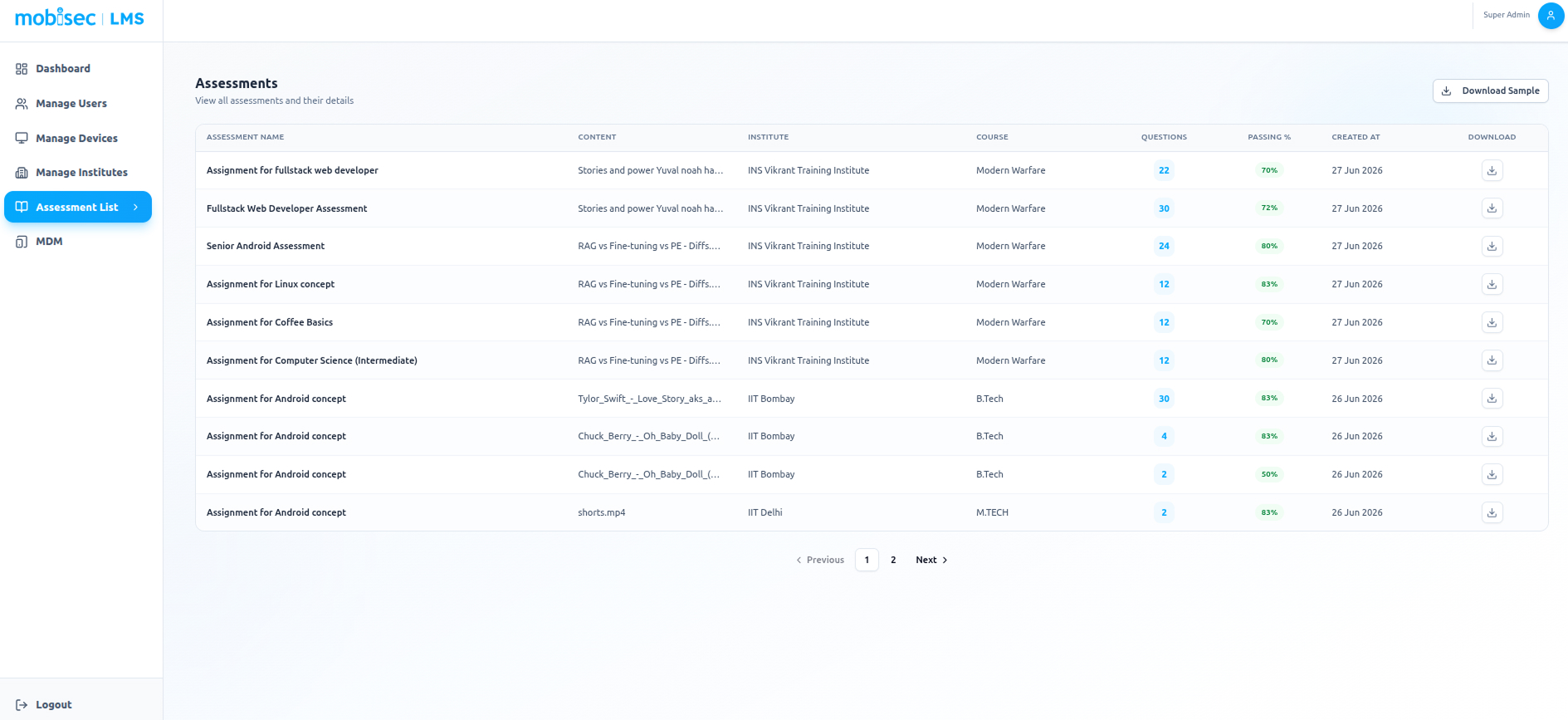This screenshot has height=720, width=1568.
Task: Click the Fullstack Web Developer Assessment name
Action: tap(286, 208)
